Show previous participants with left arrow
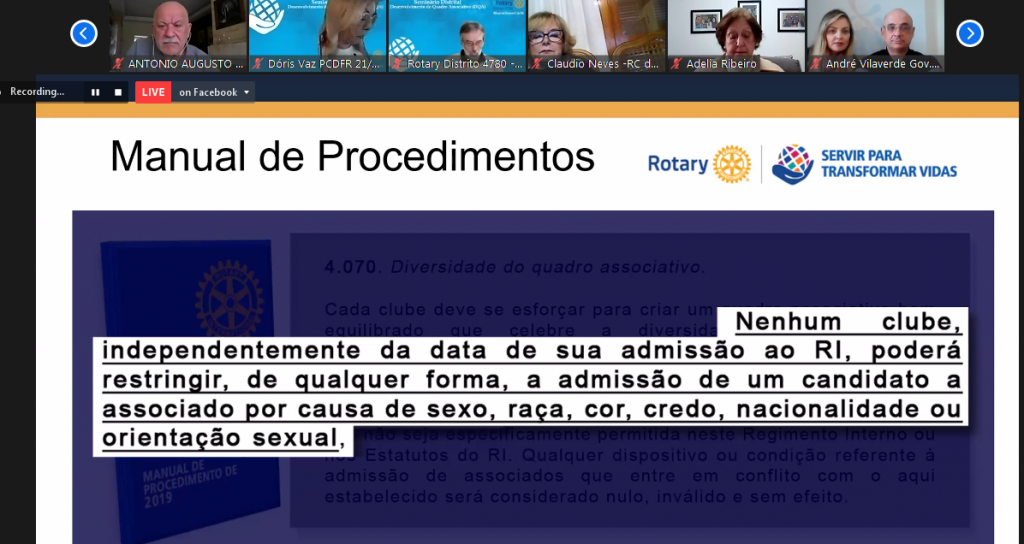 click(84, 34)
